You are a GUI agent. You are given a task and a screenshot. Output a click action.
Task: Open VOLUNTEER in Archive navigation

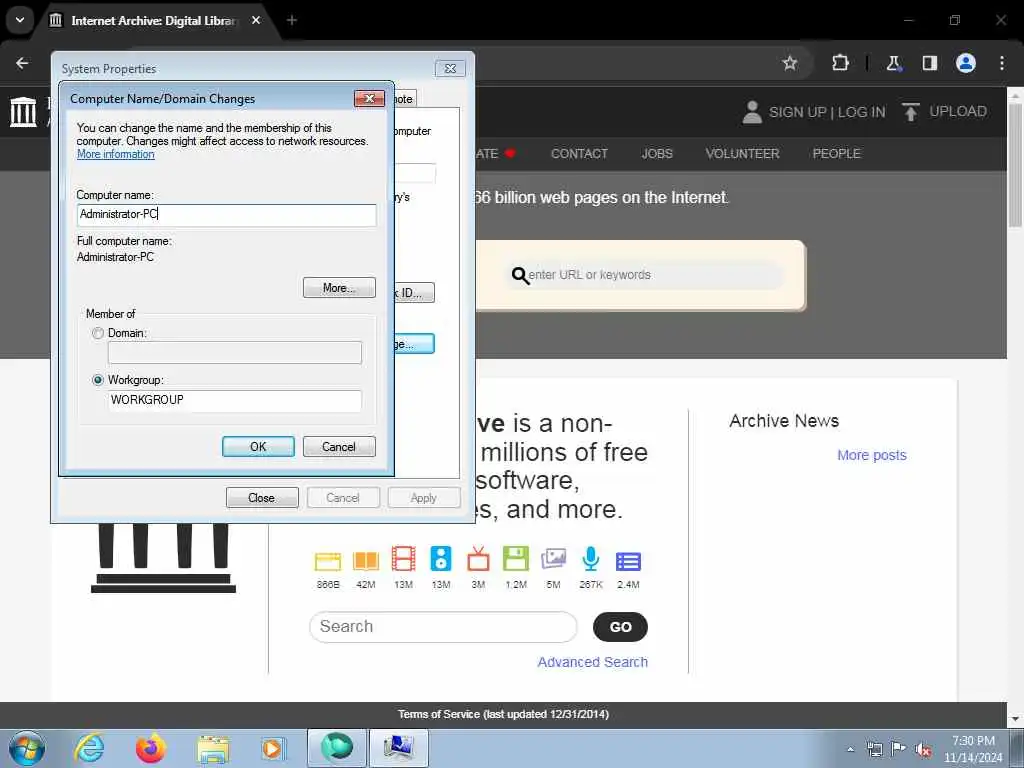[x=743, y=153]
